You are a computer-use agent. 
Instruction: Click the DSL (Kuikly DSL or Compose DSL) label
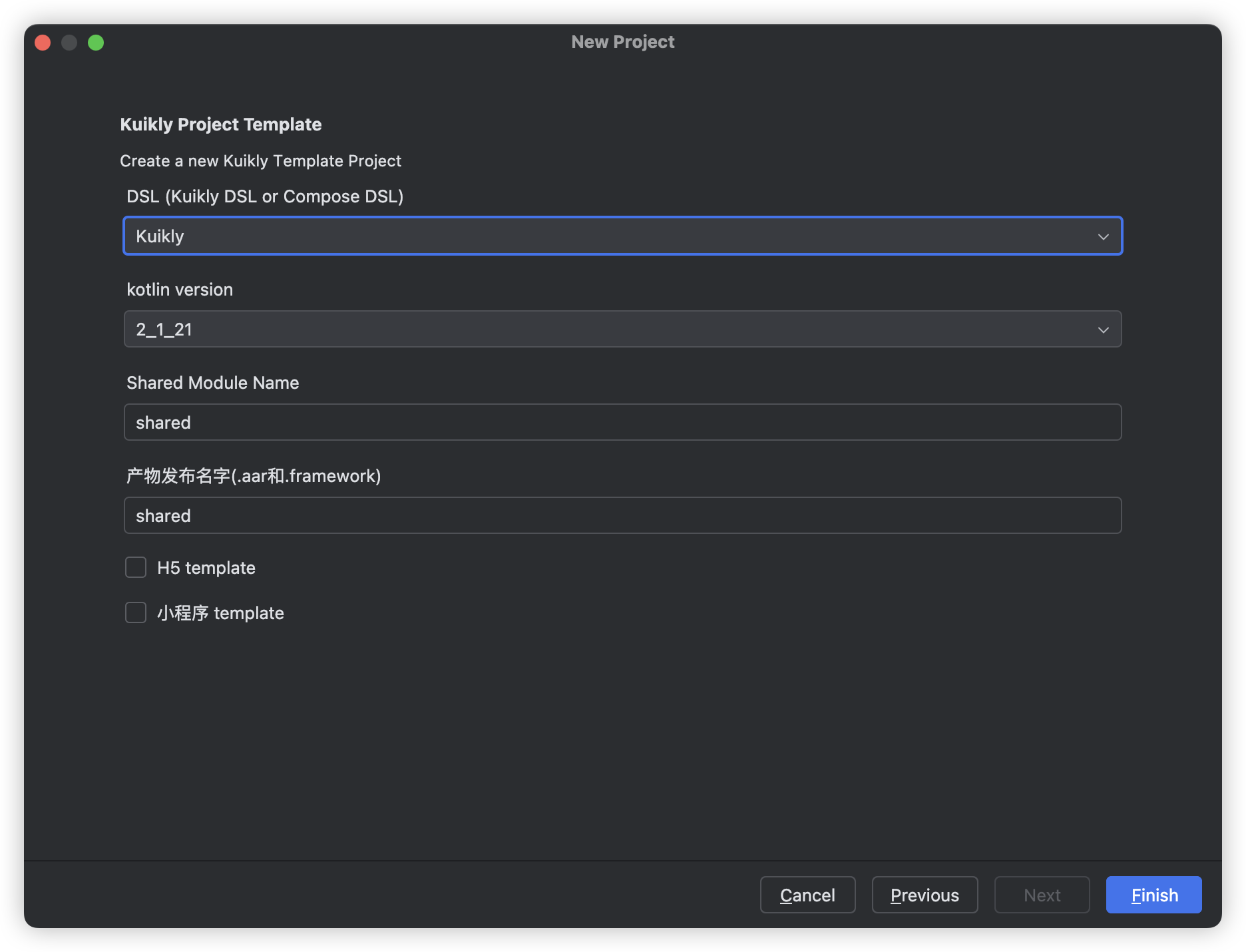[x=265, y=196]
